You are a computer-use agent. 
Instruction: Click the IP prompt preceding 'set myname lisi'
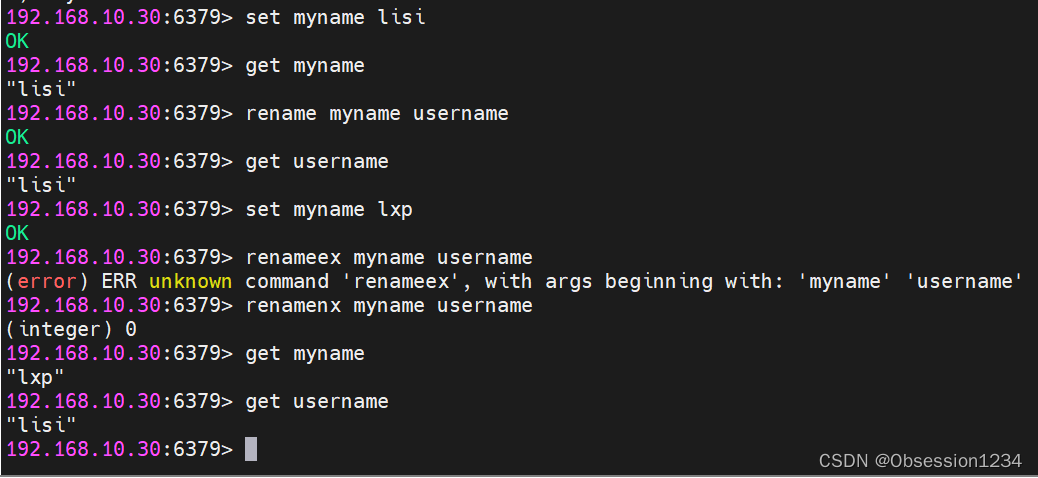coord(119,17)
